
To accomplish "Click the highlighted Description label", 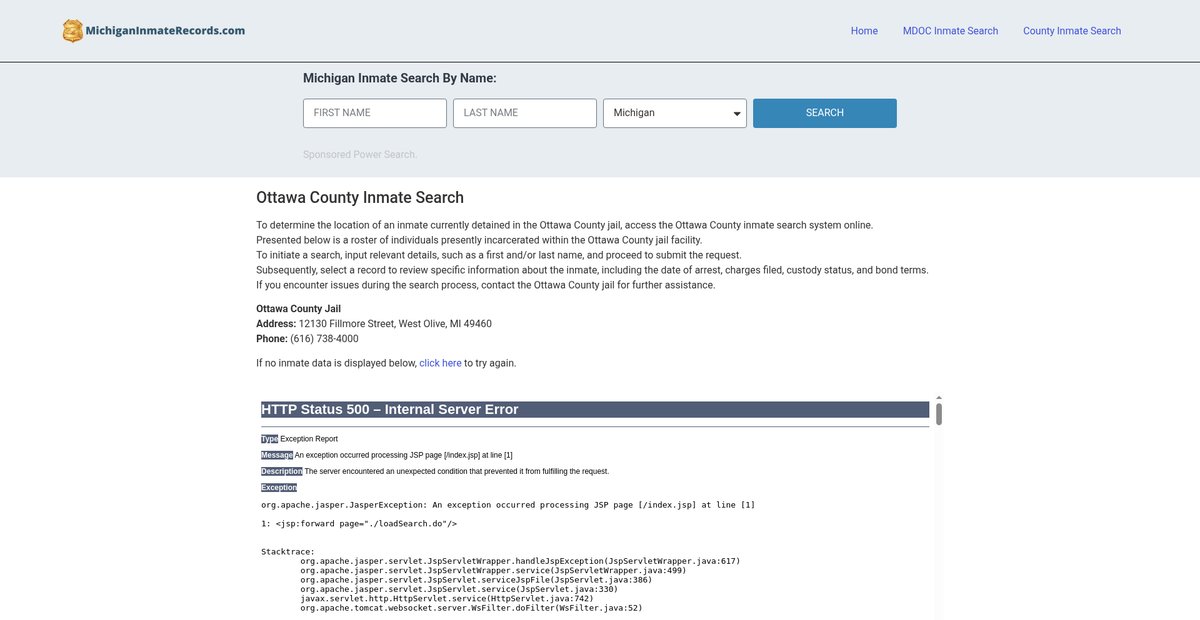I will click(x=282, y=471).
